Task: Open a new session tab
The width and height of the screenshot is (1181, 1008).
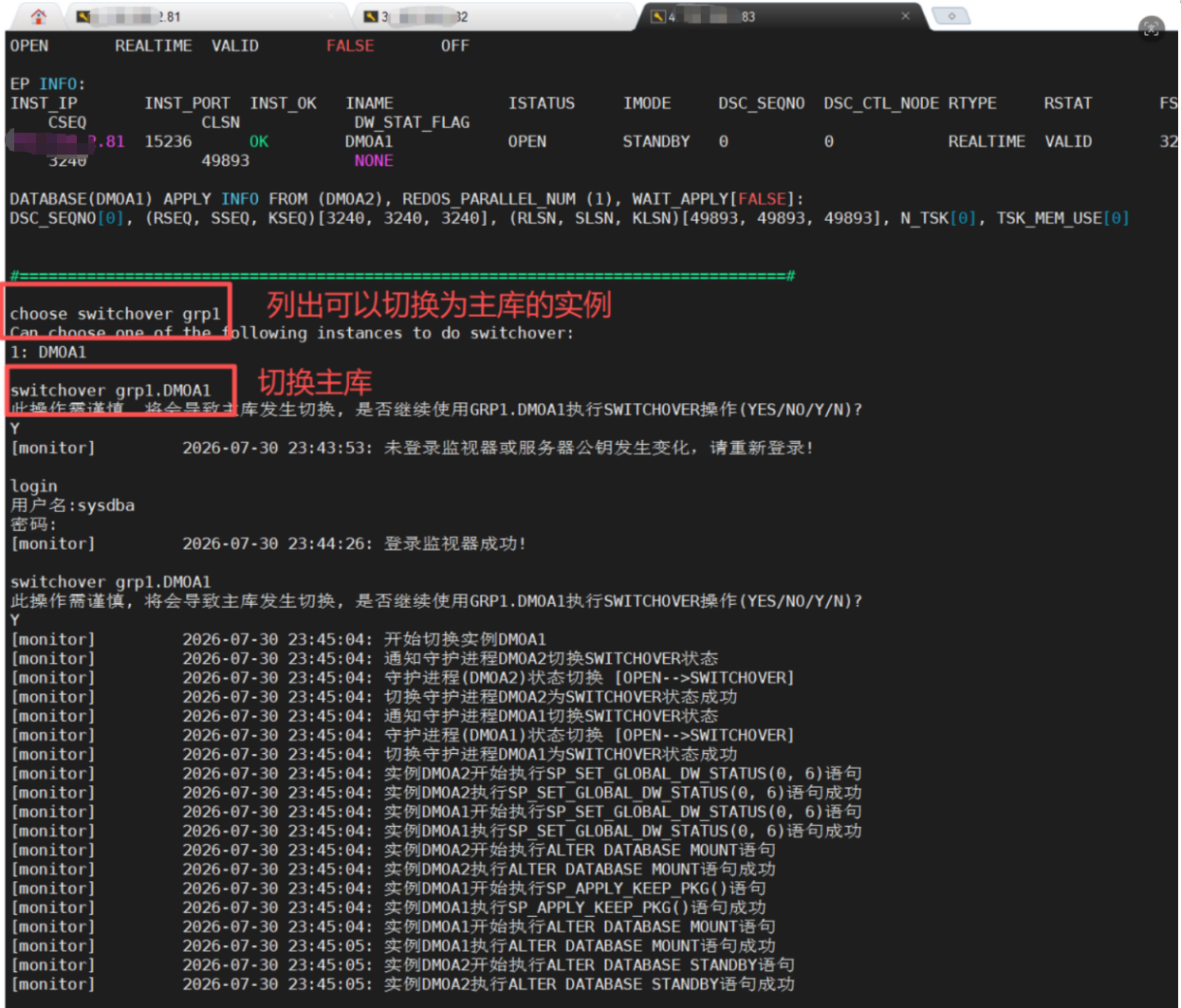Action: 950,16
